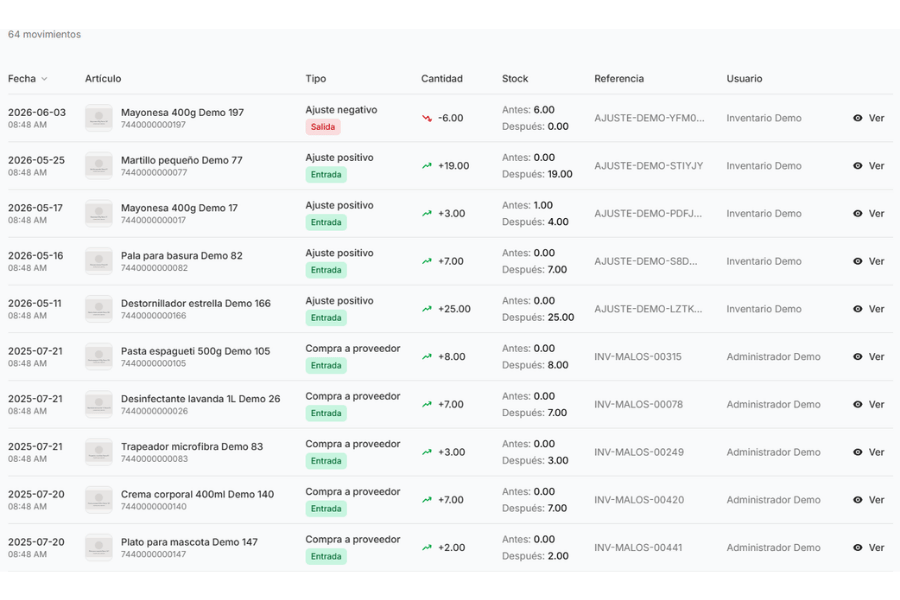Click green trend arrow beside +8.00
Viewport: 900px width, 600px height.
(426, 357)
